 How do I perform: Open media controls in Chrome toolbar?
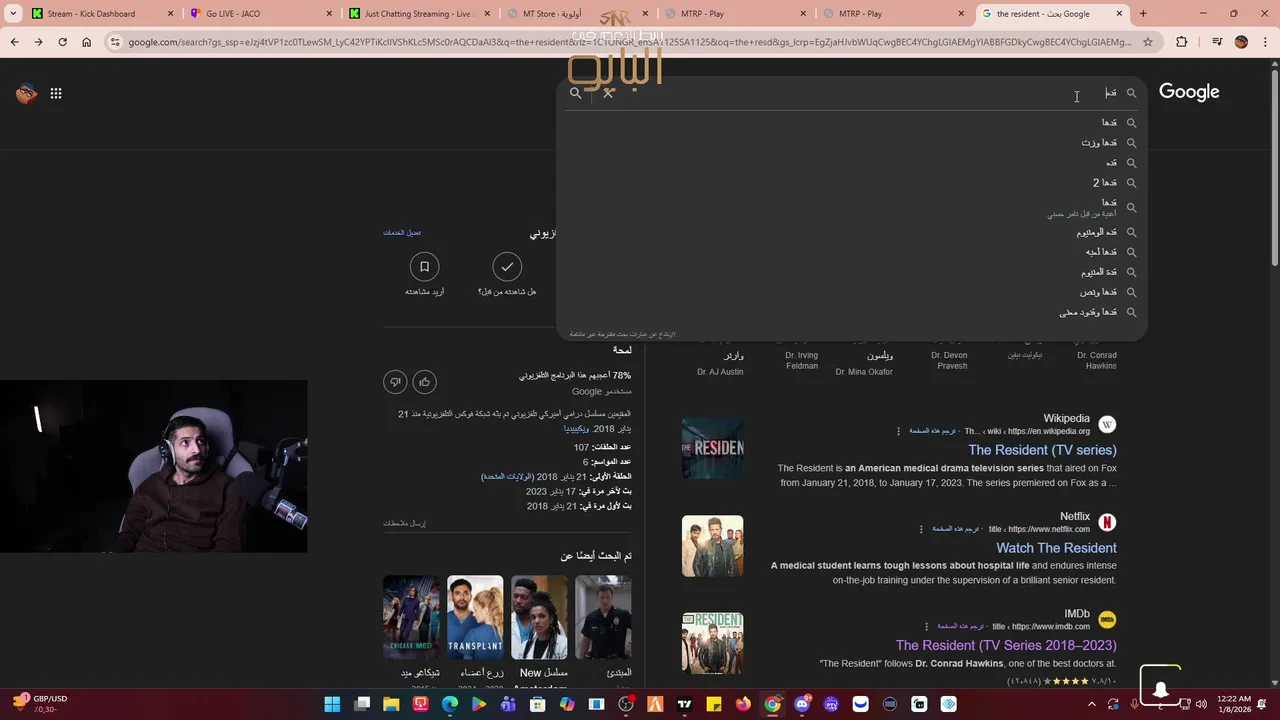[x=1216, y=42]
